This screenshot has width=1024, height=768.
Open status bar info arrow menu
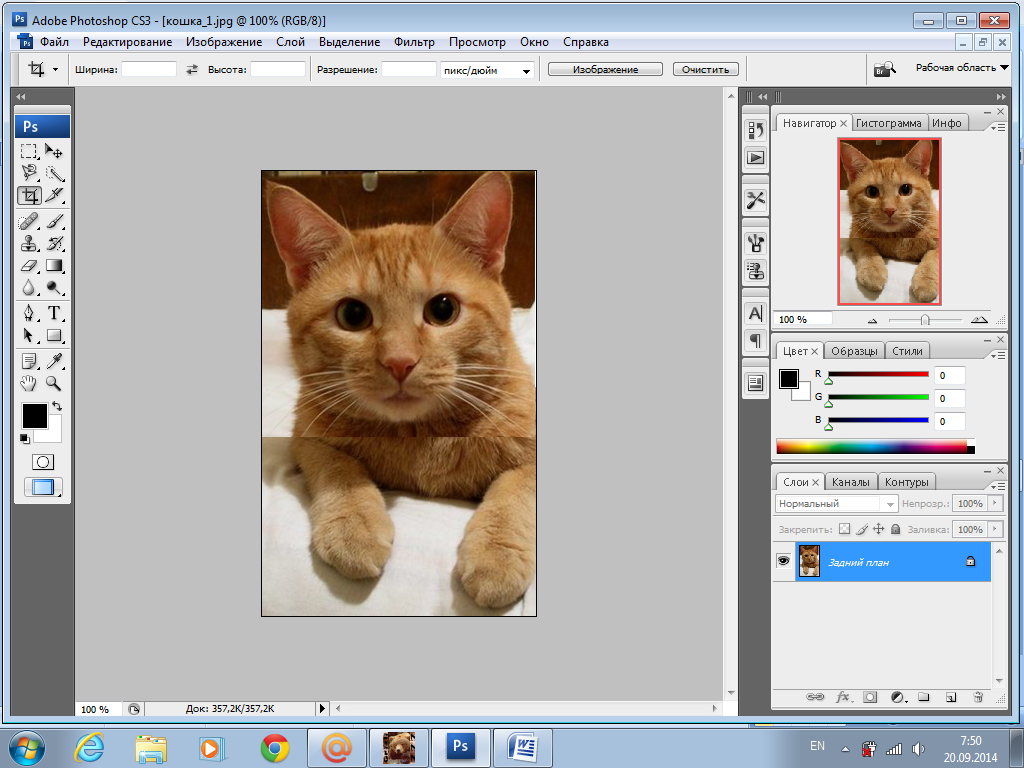[322, 708]
